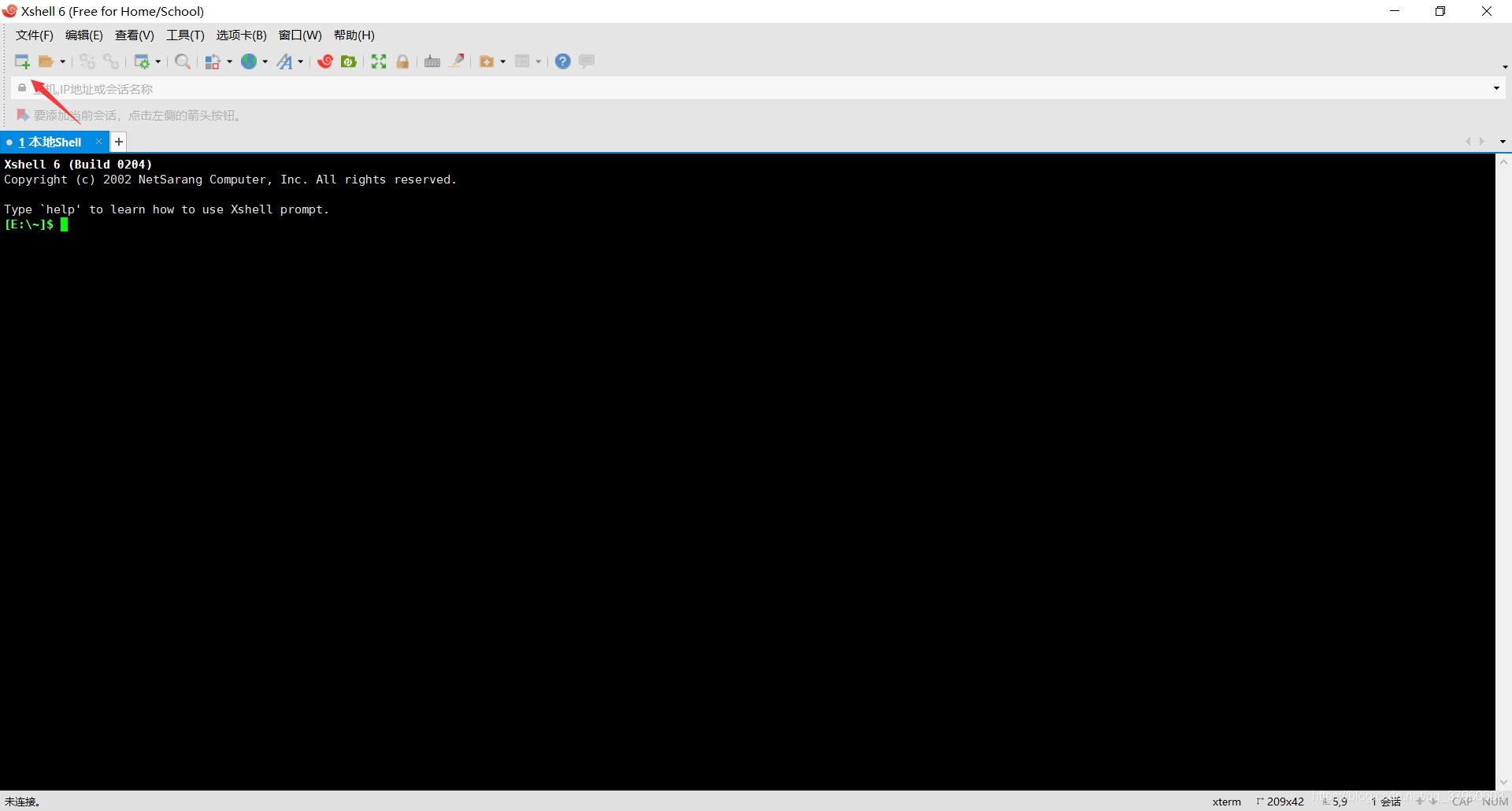Add a new tab with plus button
The width and height of the screenshot is (1512, 811).
pyautogui.click(x=119, y=143)
